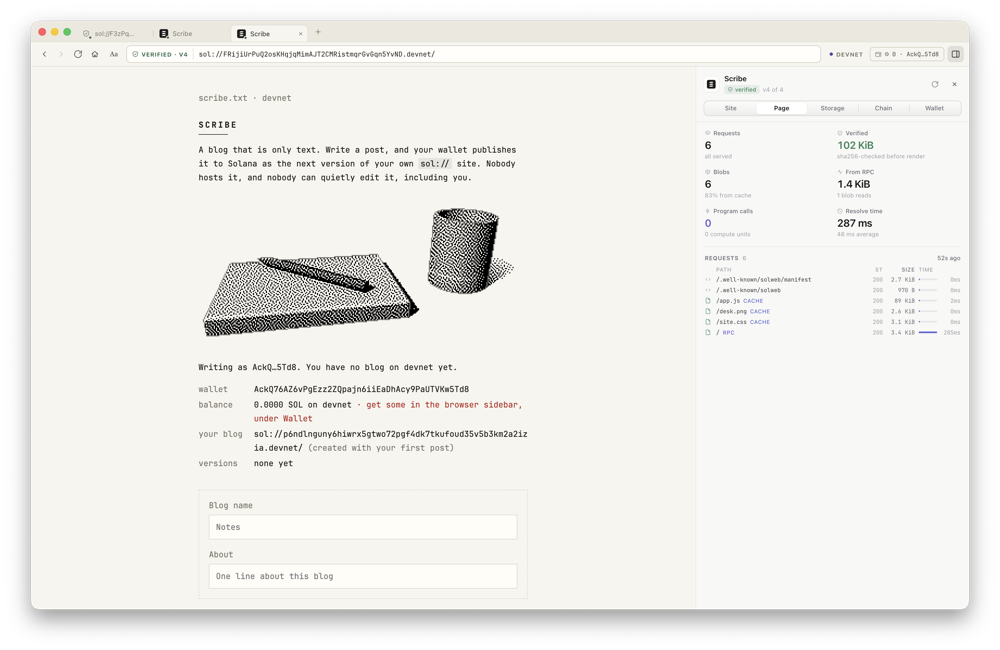The image size is (1000, 650).
Task: Click the CACHE tag next to /desk.png
Action: click(x=760, y=311)
